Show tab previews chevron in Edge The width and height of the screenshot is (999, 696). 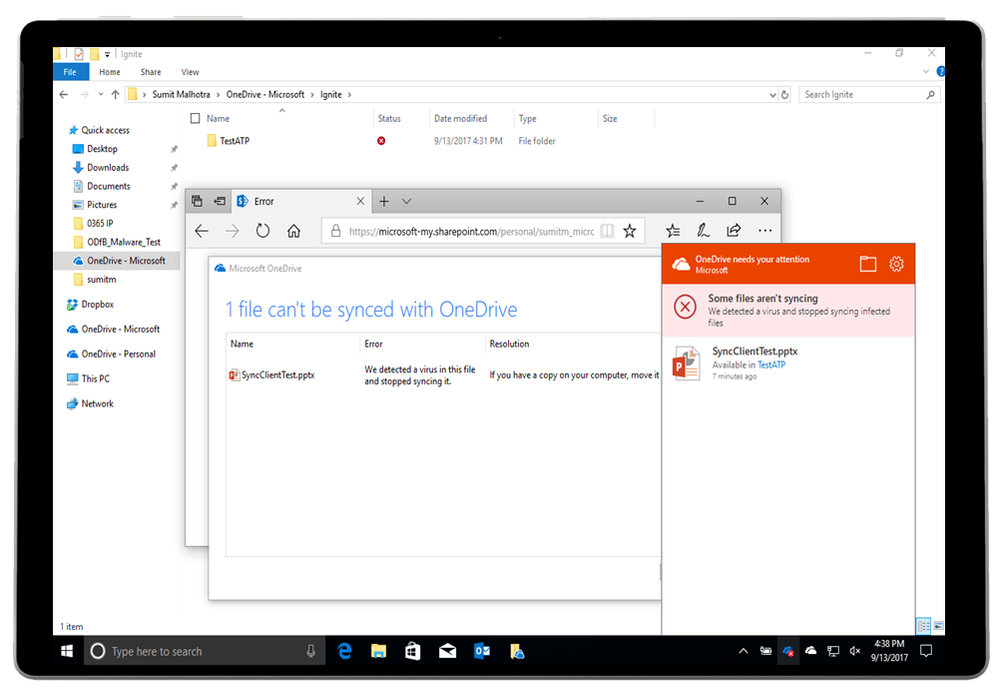[x=406, y=201]
